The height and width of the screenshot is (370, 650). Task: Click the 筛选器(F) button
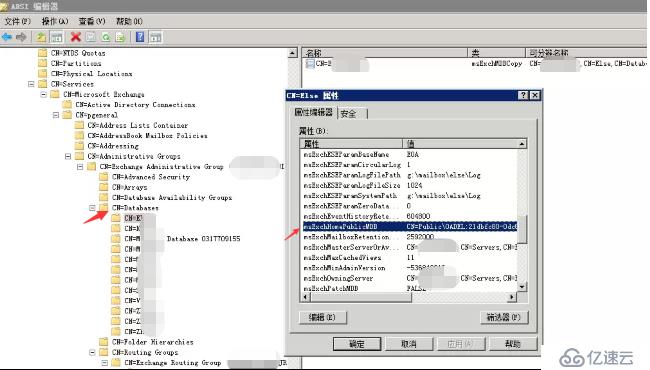click(504, 318)
